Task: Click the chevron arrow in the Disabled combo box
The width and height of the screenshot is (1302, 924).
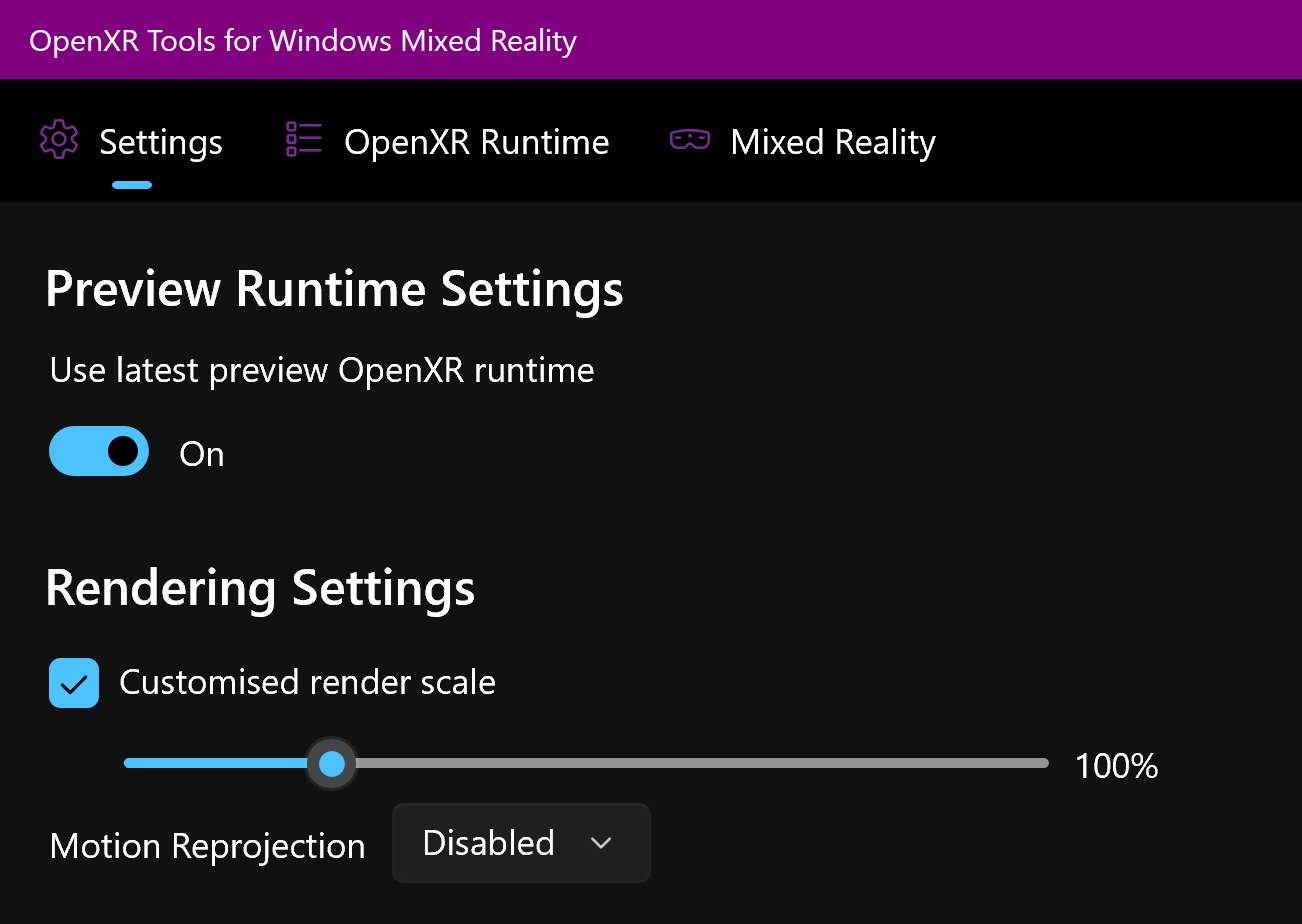Action: coord(601,844)
